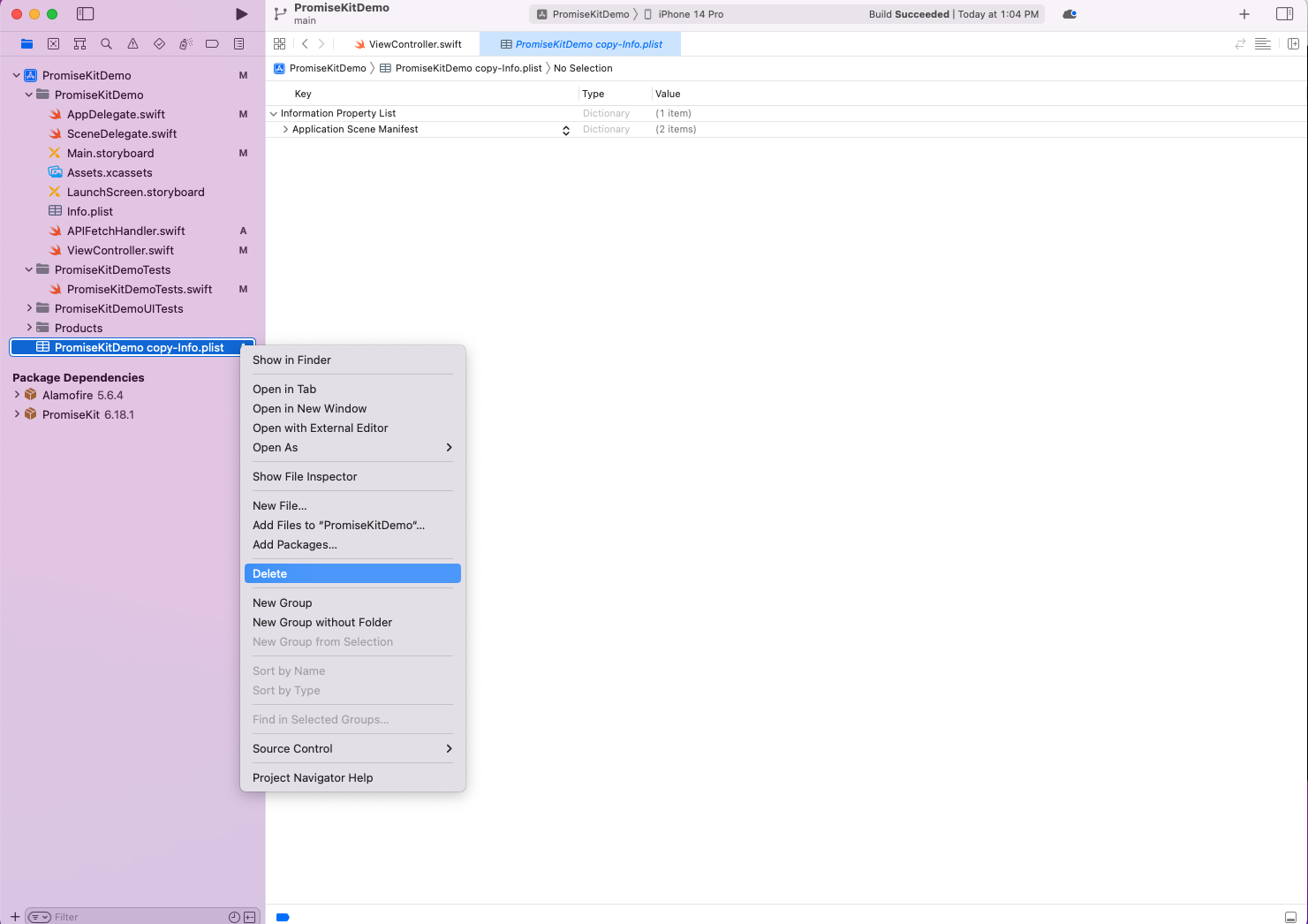1308x924 pixels.
Task: Open Main.storyboard file
Action: tap(110, 153)
